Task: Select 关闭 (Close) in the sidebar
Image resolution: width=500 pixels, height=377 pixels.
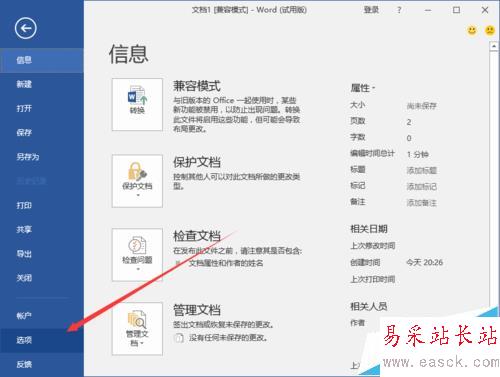Action: (x=42, y=278)
